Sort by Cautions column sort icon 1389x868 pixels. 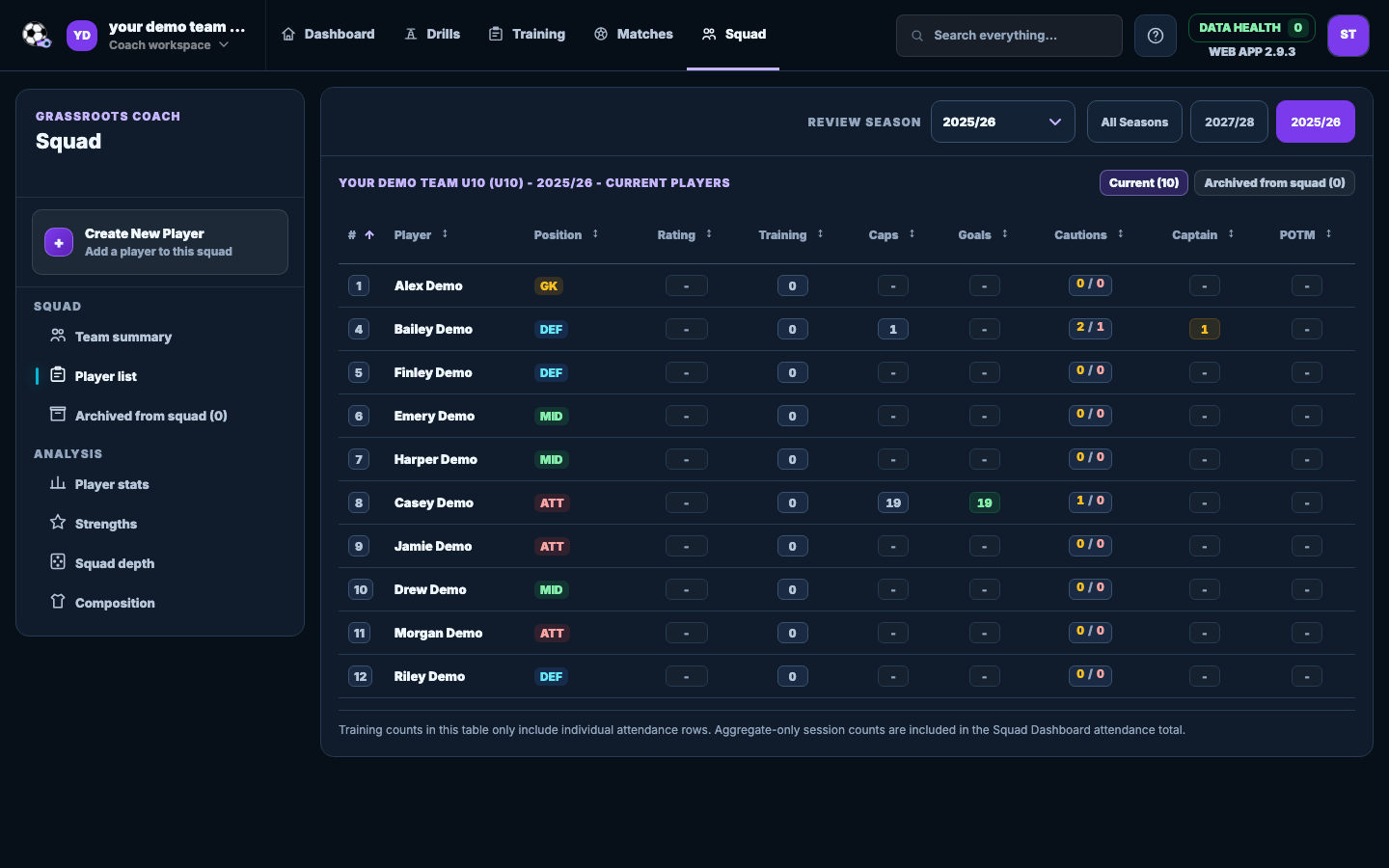click(x=1120, y=234)
